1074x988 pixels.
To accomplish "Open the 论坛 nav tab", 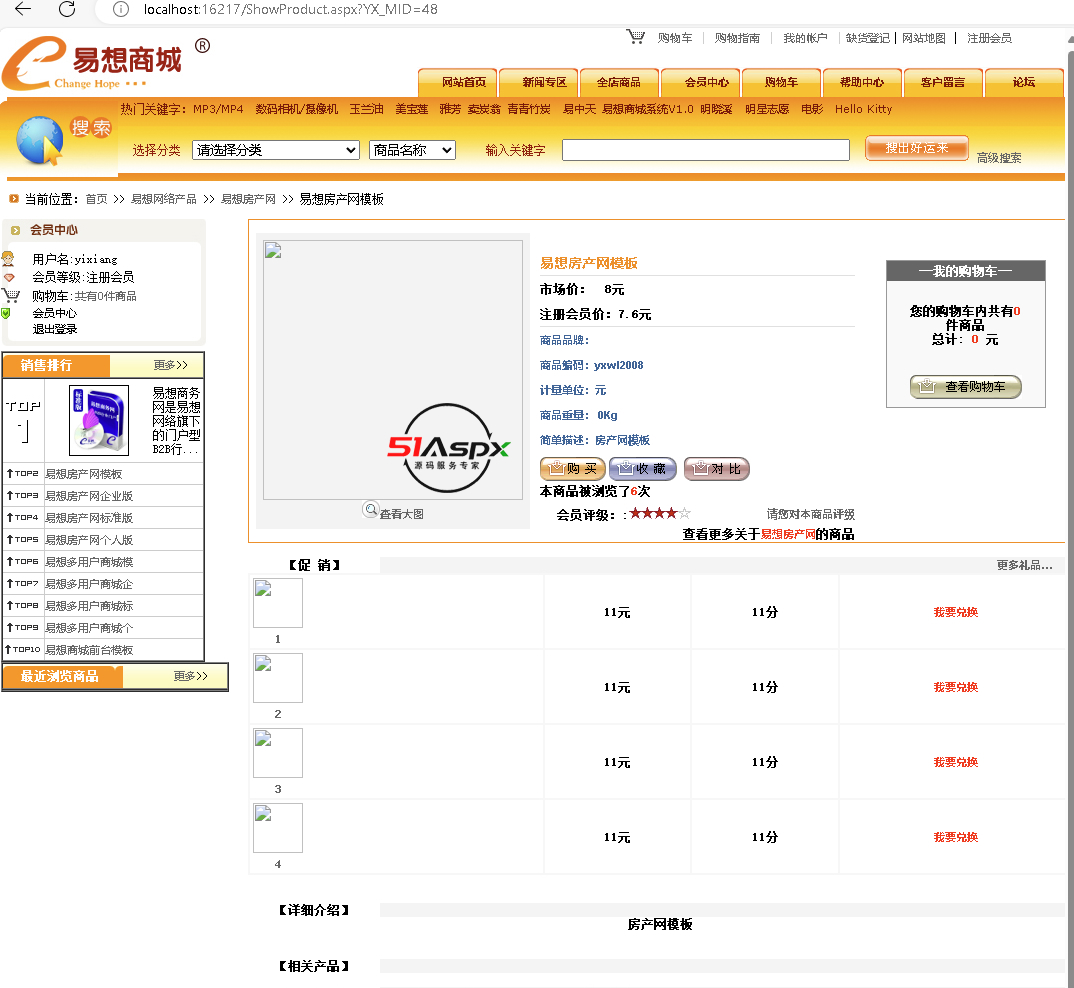I will pos(1023,83).
